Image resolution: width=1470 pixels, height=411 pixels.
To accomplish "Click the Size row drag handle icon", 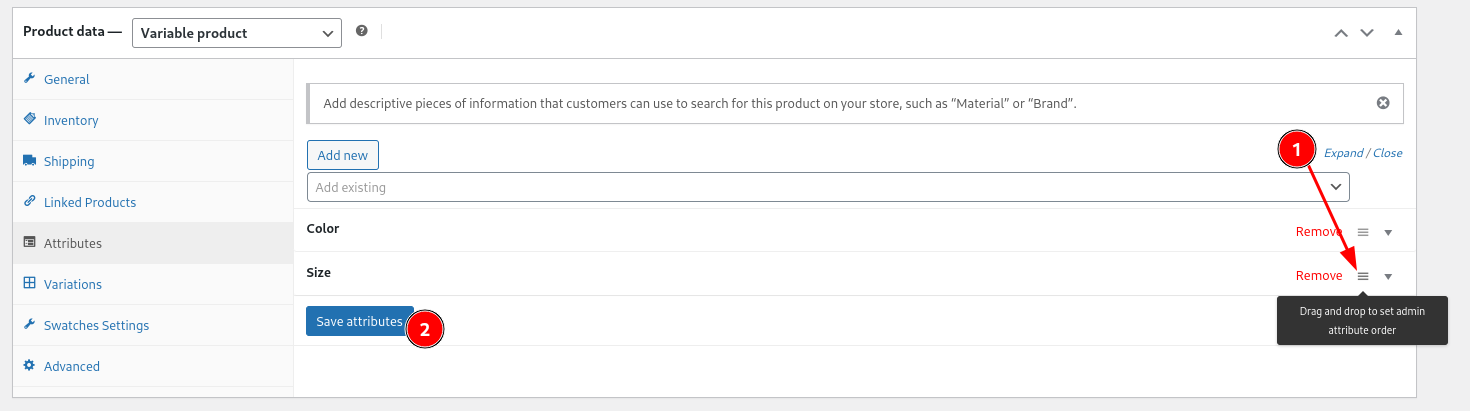I will pos(1362,276).
